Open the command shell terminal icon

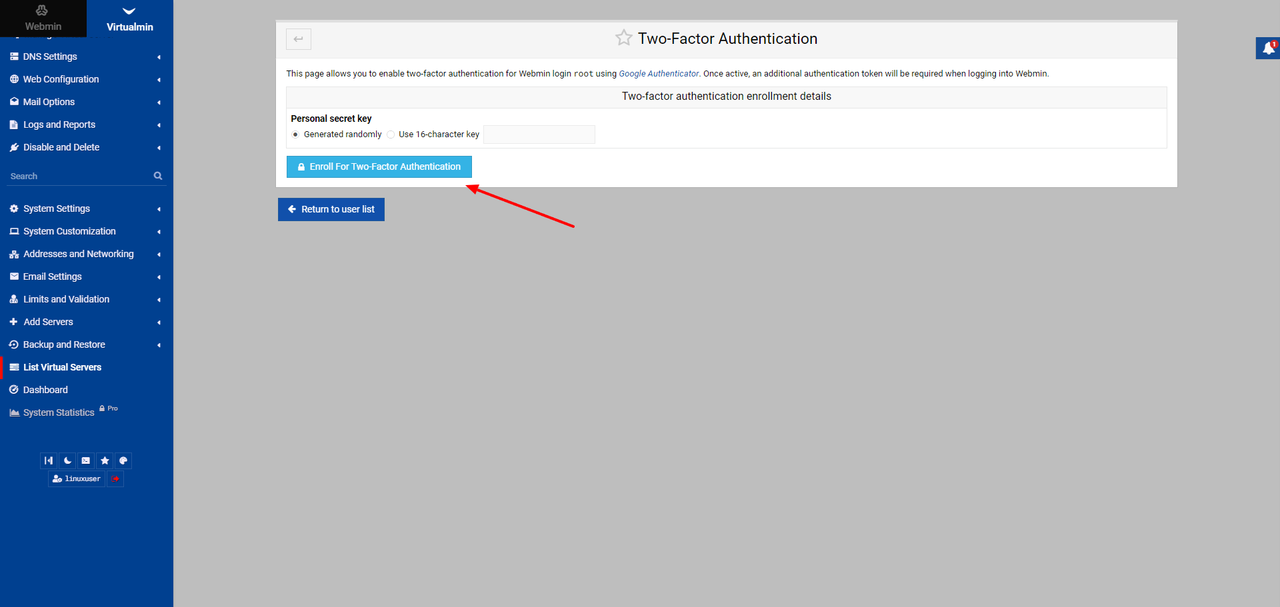(x=86, y=461)
